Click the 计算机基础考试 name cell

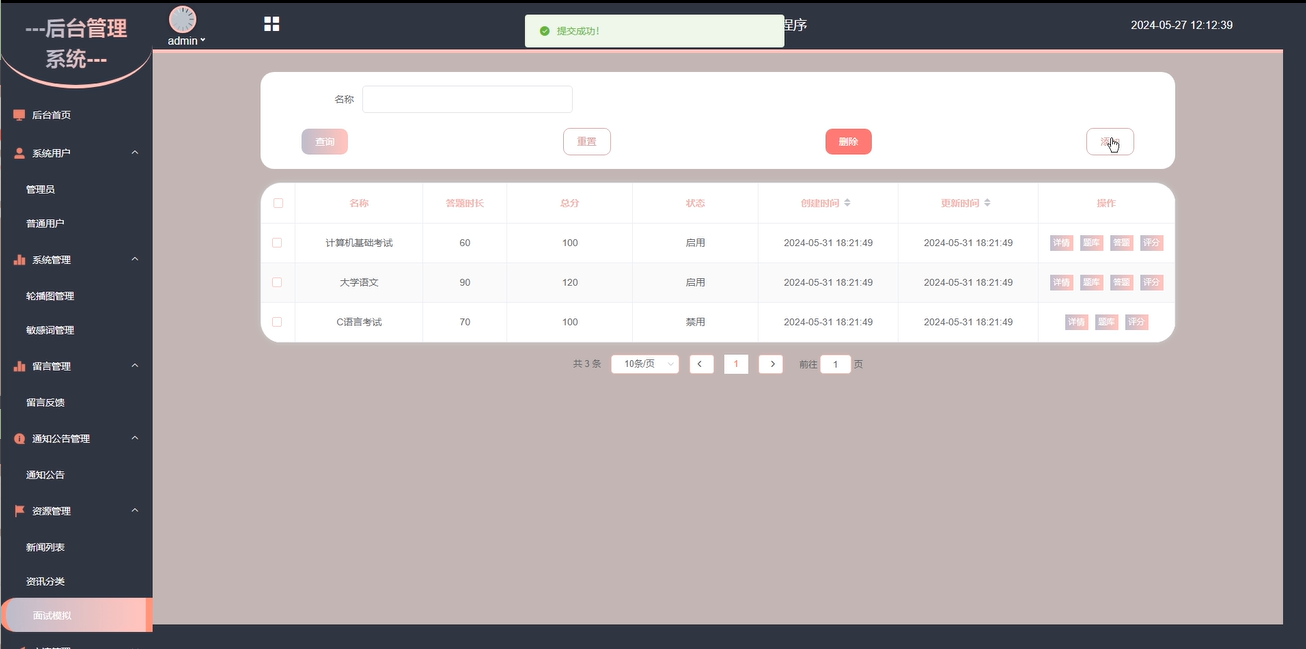coord(359,243)
